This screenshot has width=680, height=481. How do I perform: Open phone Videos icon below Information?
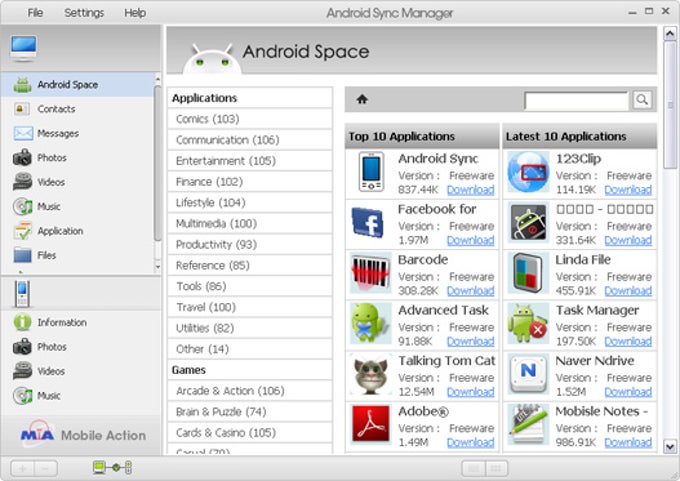tap(22, 371)
